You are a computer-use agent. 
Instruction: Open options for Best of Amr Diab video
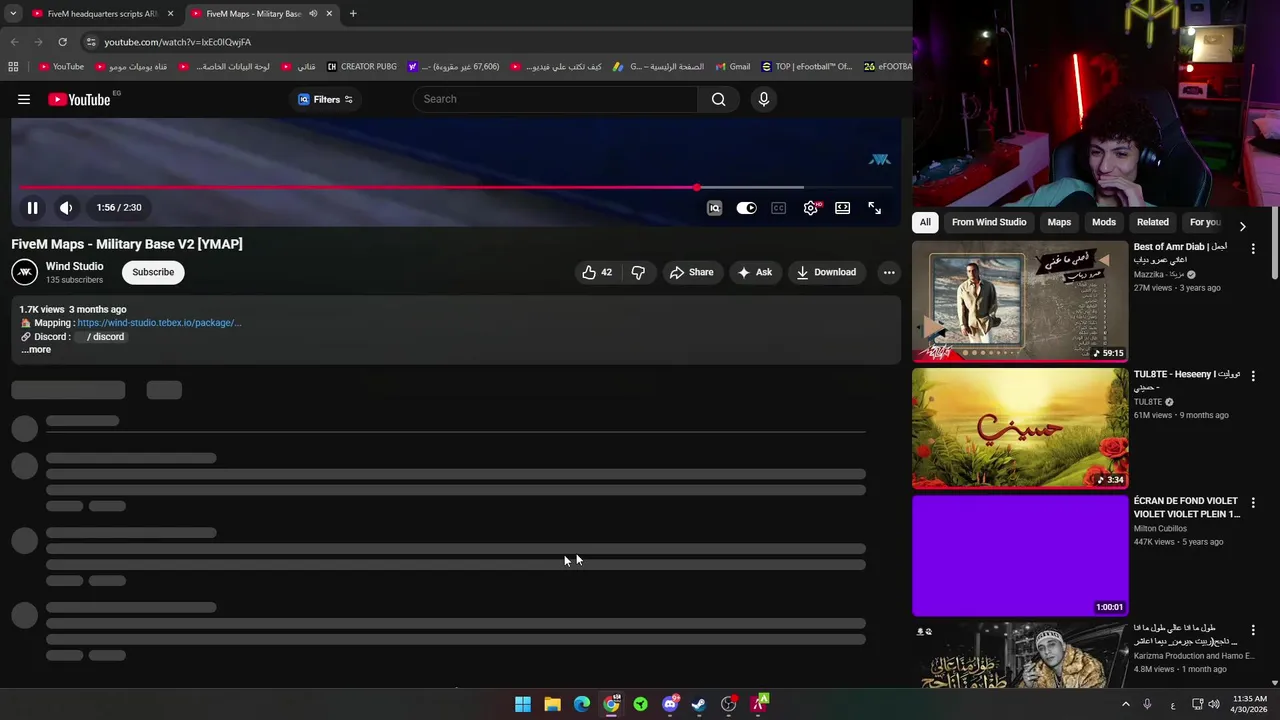point(1253,249)
